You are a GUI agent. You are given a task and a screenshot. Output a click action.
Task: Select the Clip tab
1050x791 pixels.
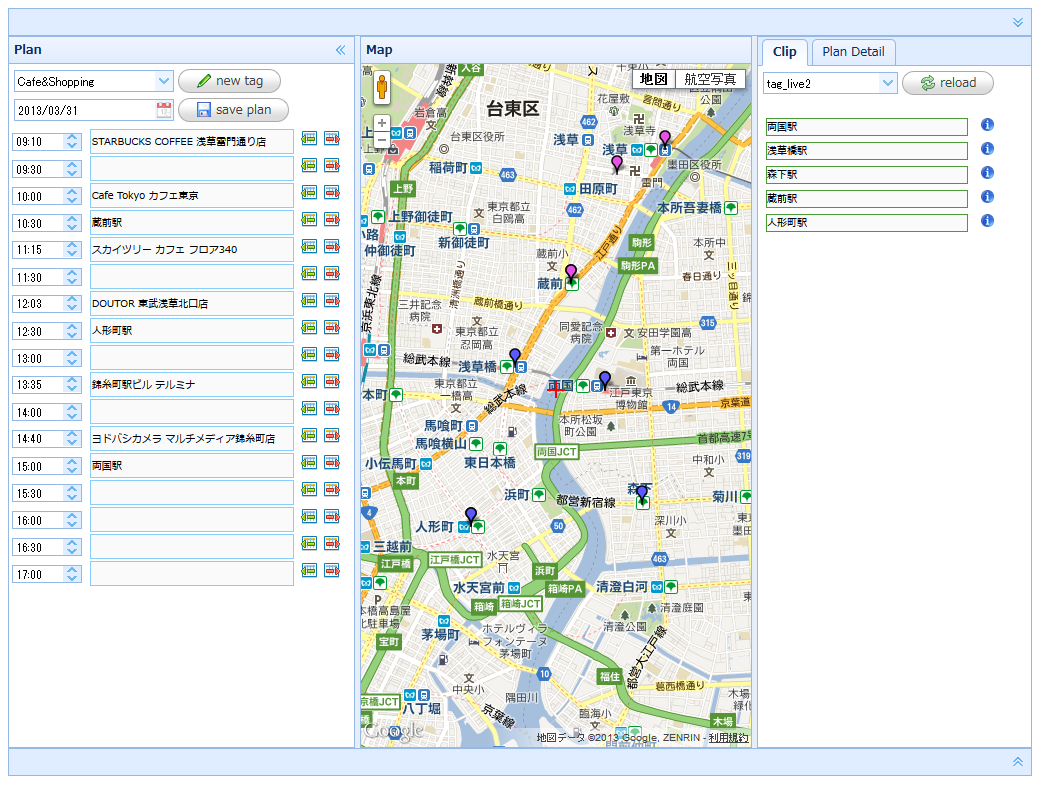pyautogui.click(x=784, y=52)
